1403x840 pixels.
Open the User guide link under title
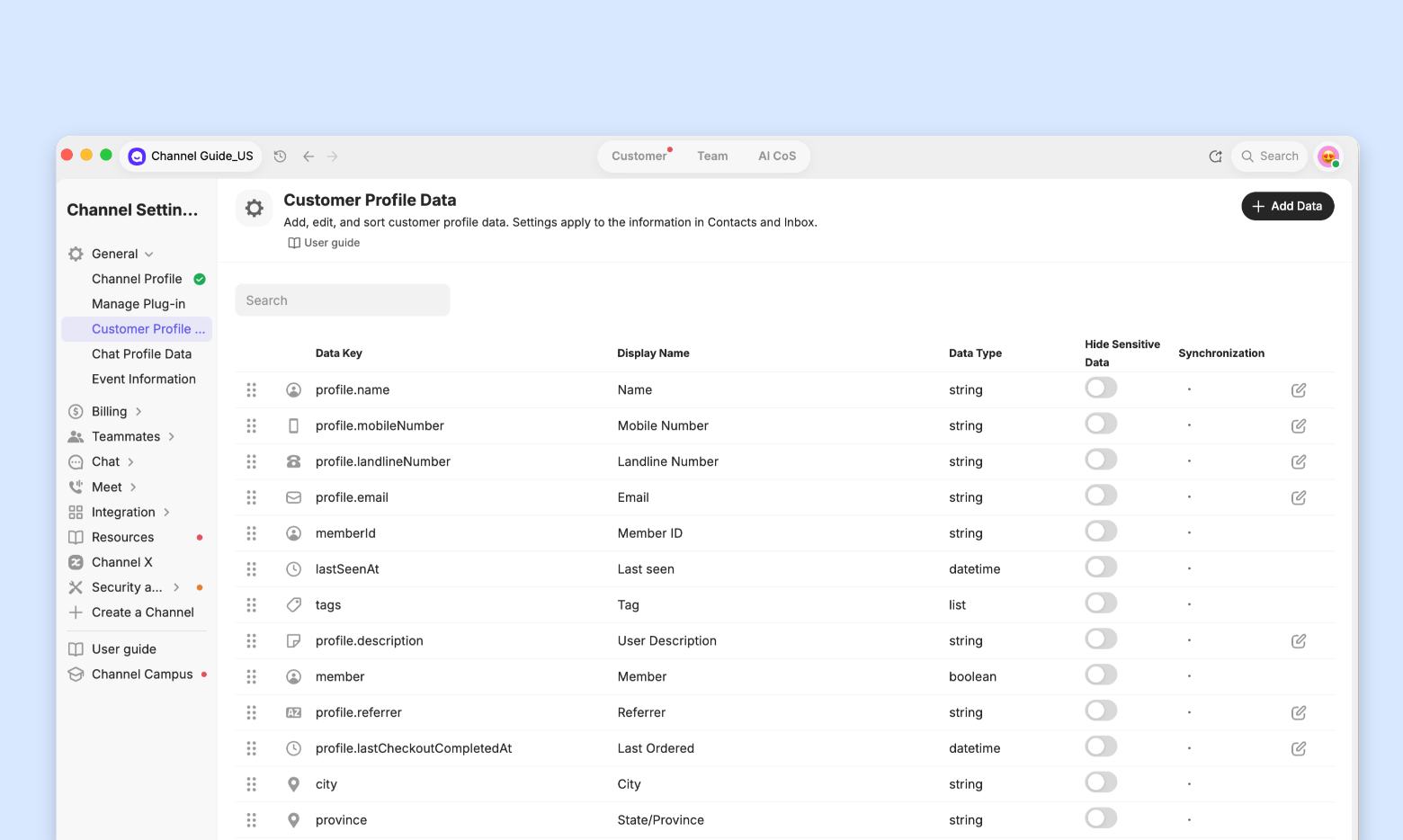pos(324,243)
